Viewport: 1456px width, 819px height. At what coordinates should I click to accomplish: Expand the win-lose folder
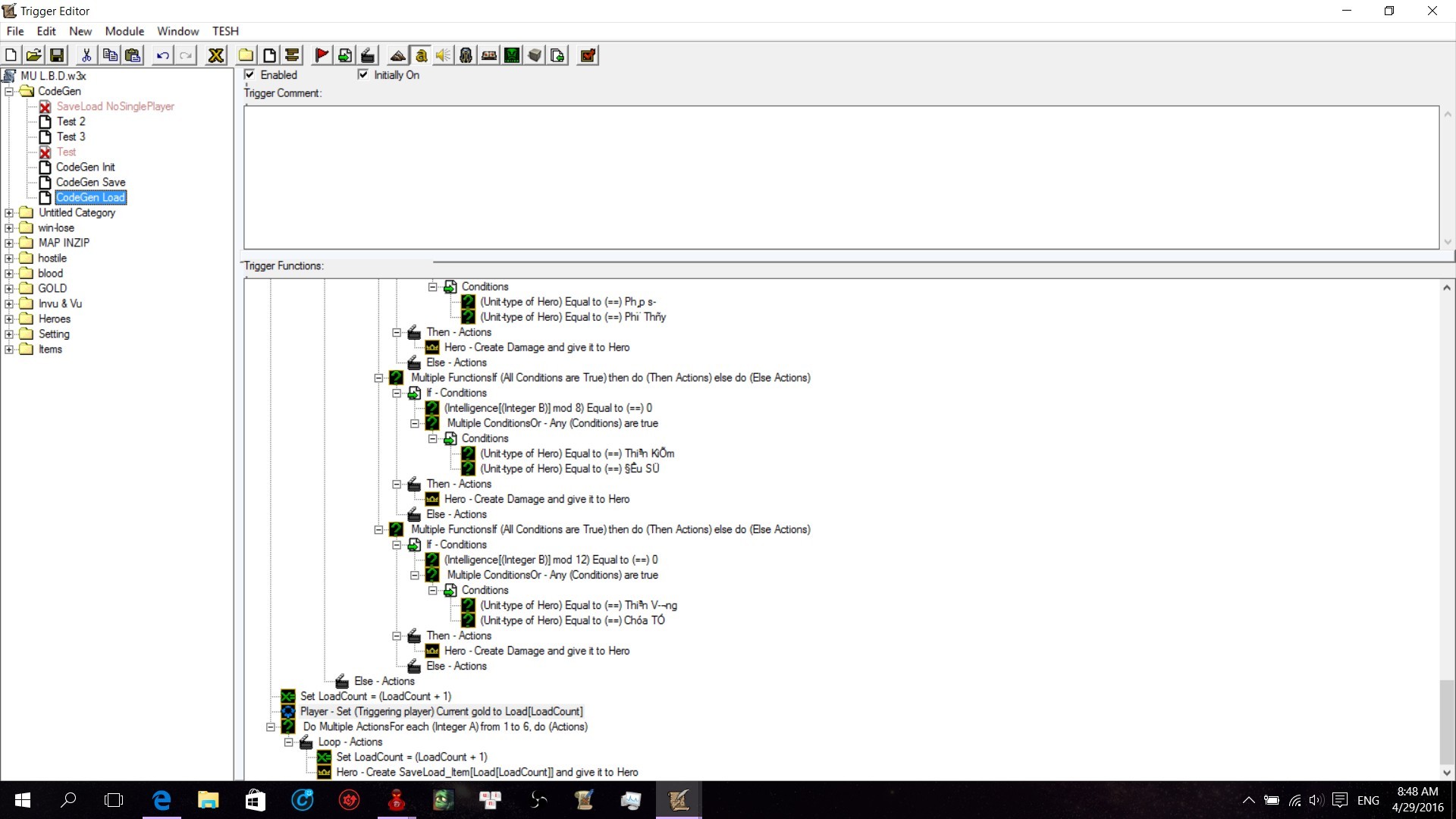[9, 227]
